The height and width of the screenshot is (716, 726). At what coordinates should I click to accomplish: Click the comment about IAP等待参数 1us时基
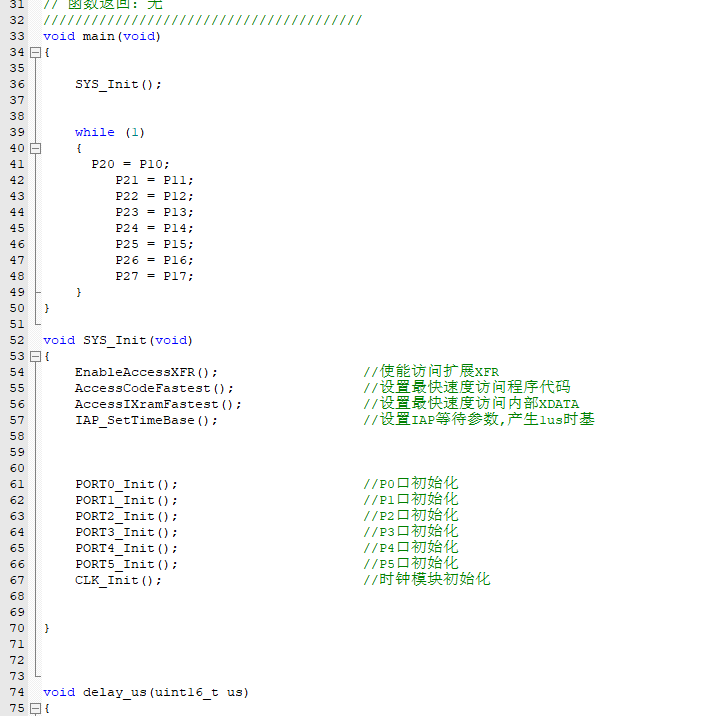pos(479,420)
